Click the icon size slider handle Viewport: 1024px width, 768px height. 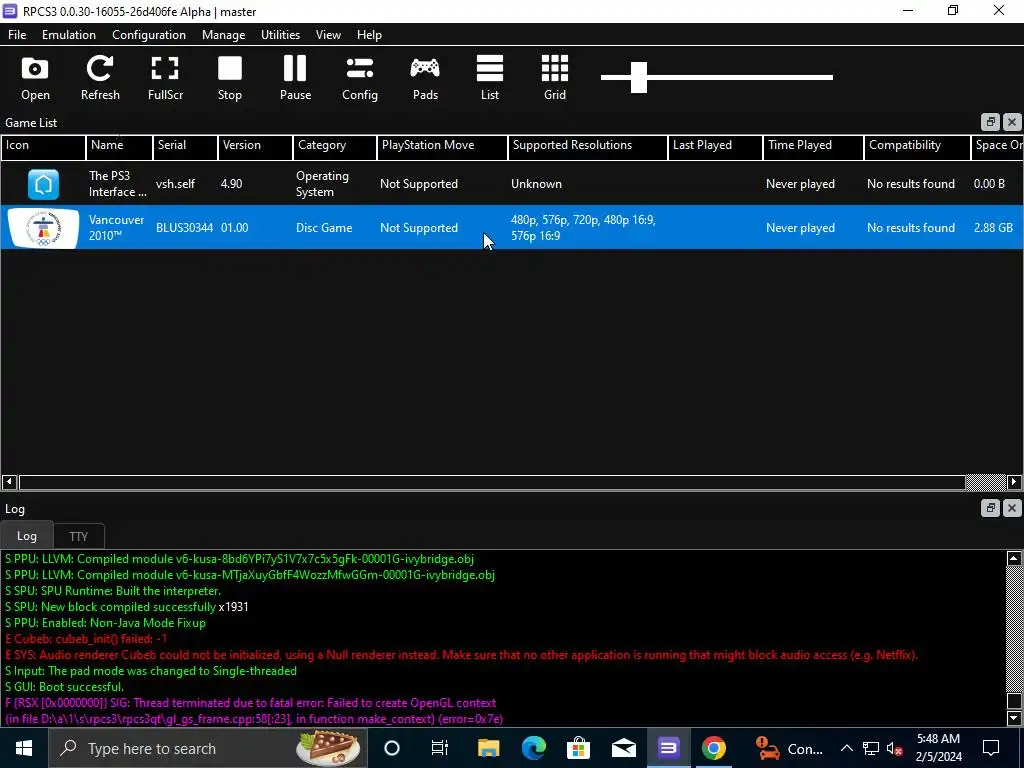coord(639,77)
